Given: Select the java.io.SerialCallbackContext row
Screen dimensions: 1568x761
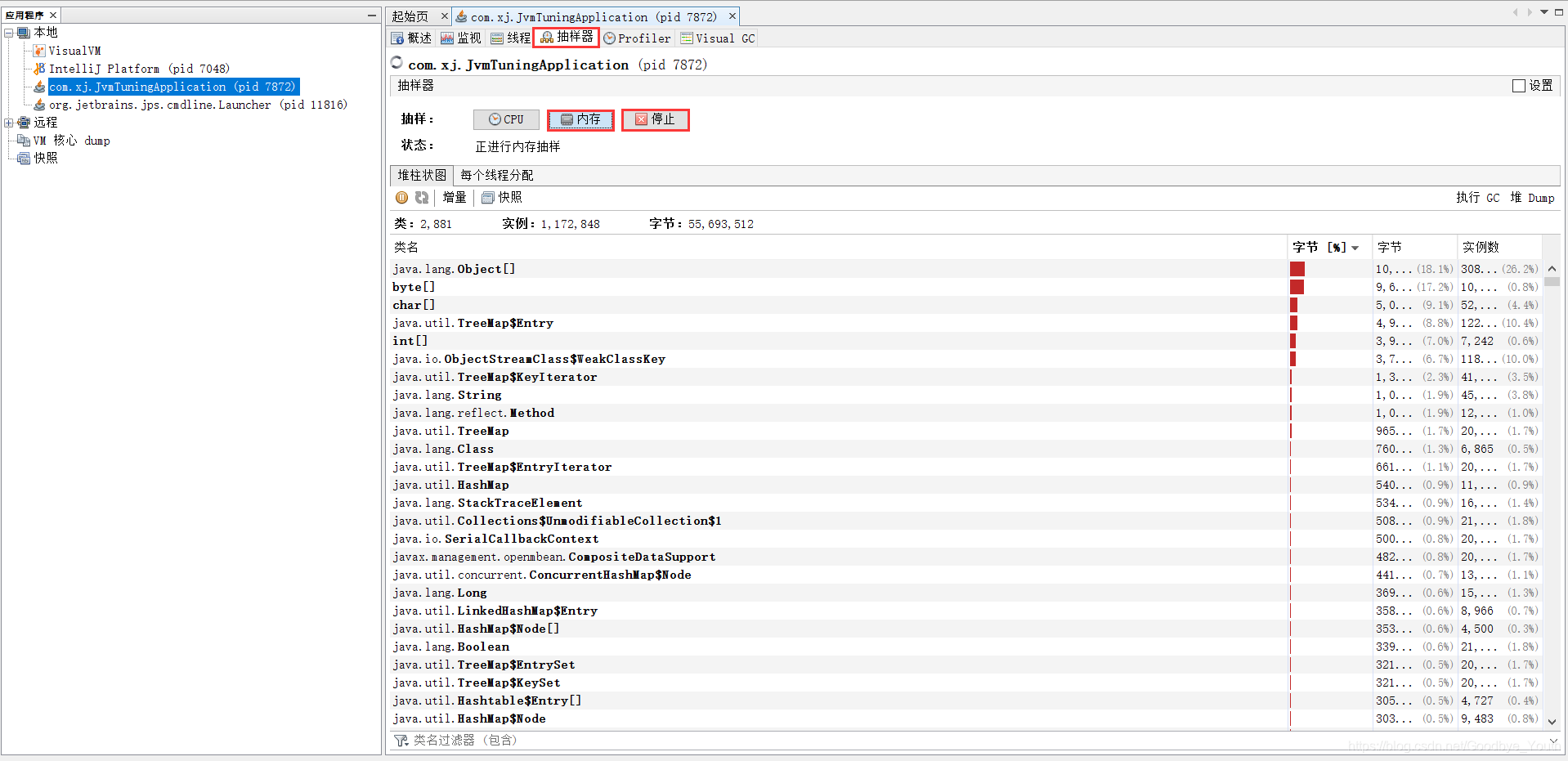Looking at the screenshot, I should [965, 539].
